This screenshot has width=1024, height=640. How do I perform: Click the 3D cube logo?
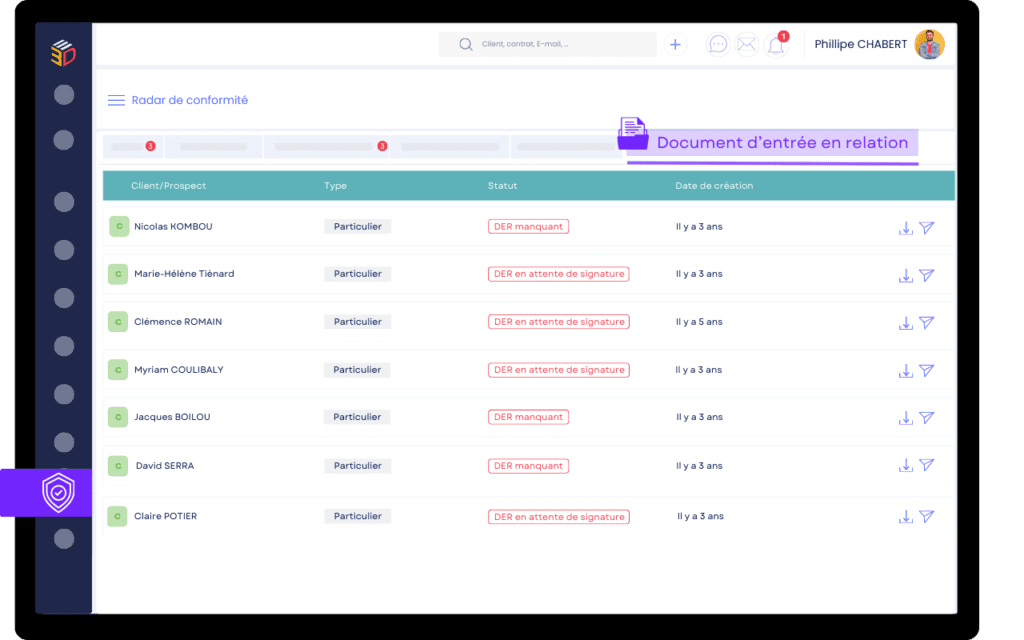tap(63, 54)
